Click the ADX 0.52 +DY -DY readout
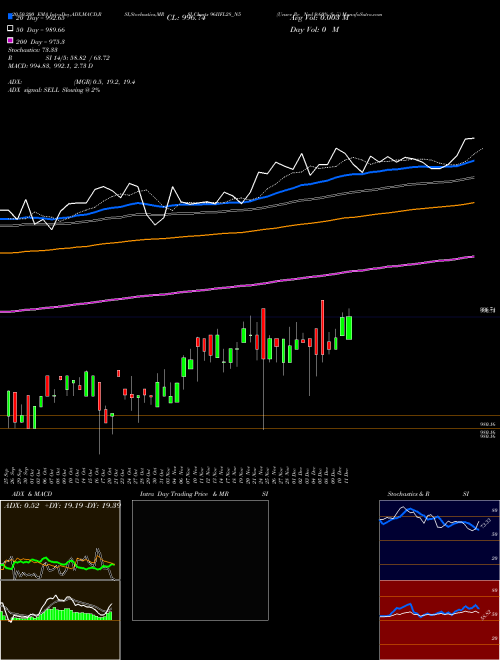 [62, 506]
